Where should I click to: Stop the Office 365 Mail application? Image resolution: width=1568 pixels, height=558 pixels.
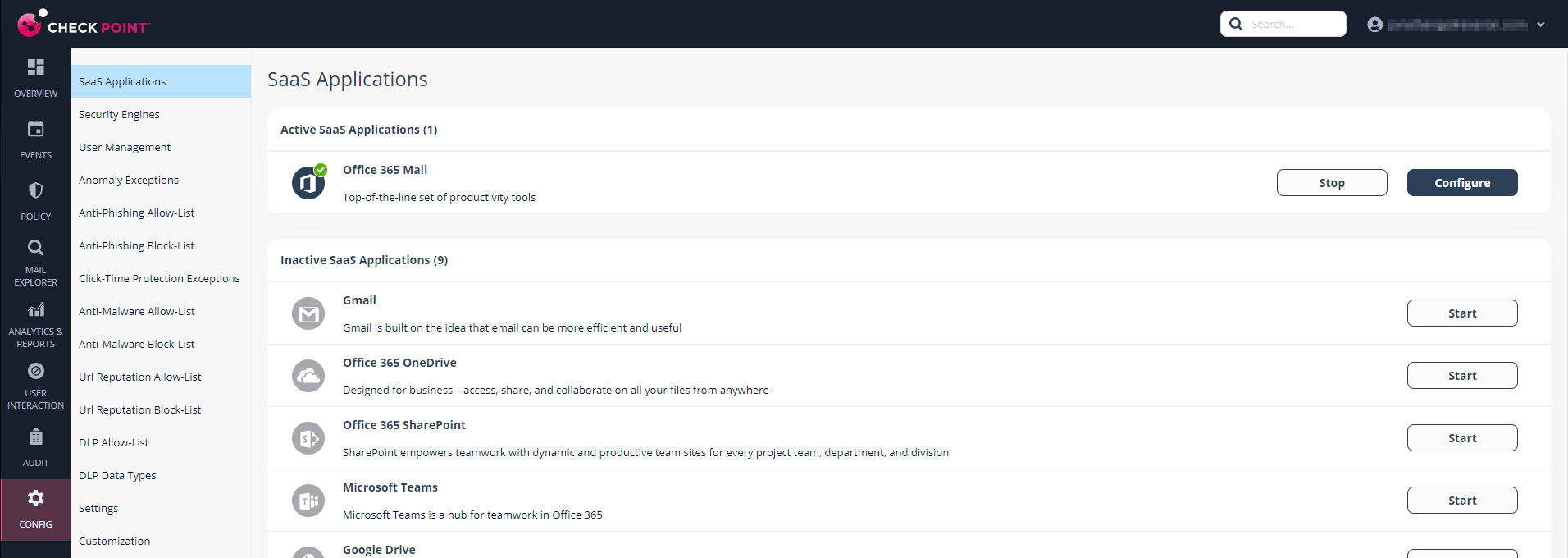coord(1332,182)
